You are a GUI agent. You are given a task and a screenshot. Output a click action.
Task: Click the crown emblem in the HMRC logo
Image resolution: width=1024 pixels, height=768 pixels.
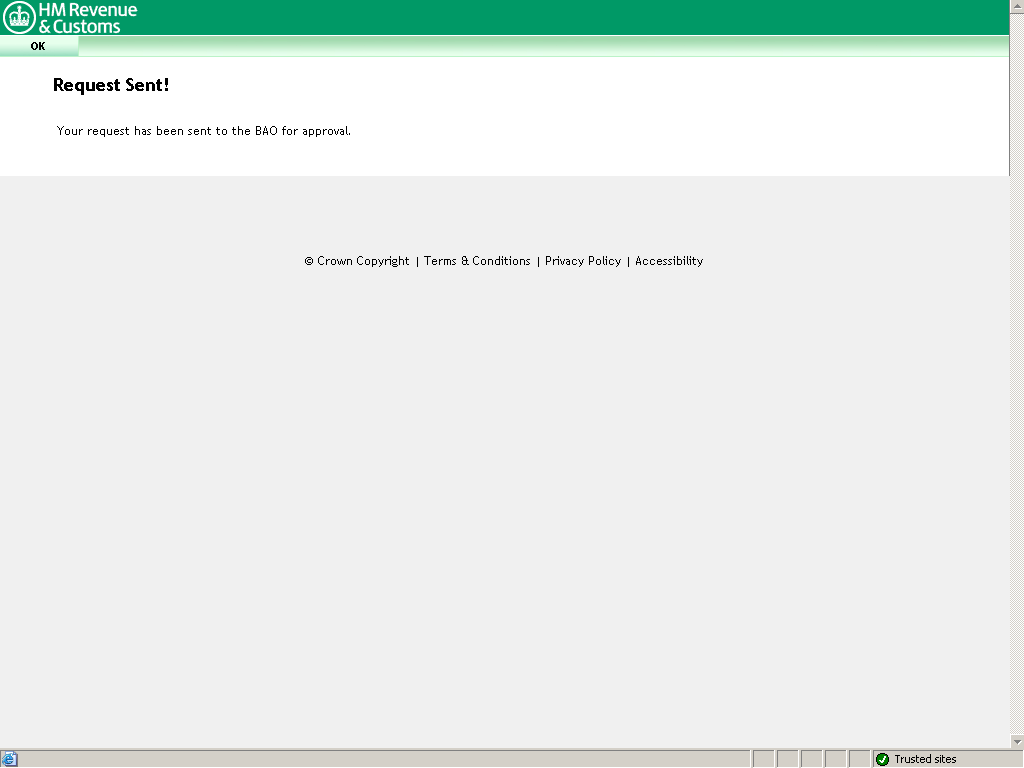[19, 18]
